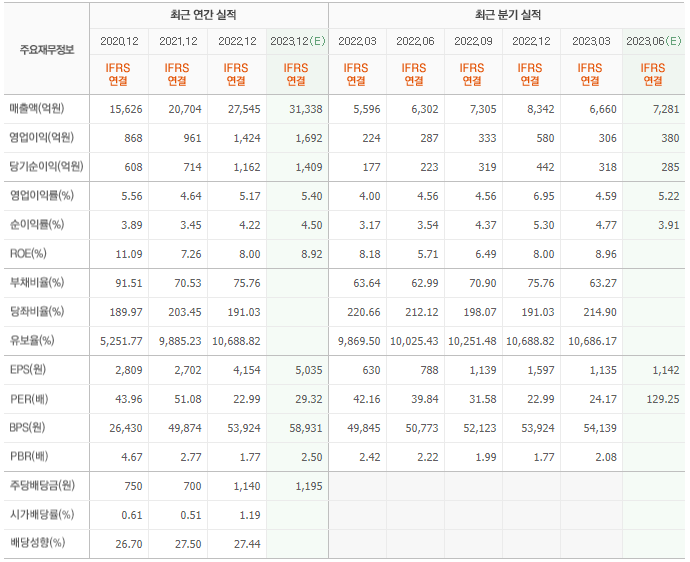Click the 91.51 debt ratio value
Viewport: 690px width, 562px height.
coord(129,283)
